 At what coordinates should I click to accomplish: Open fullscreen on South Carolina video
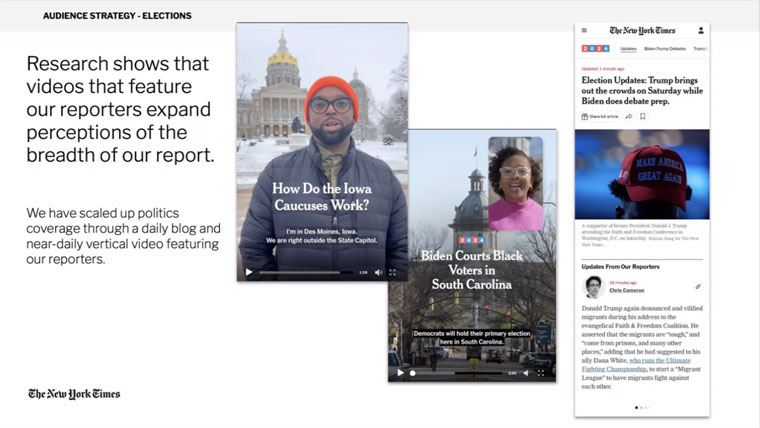(541, 373)
